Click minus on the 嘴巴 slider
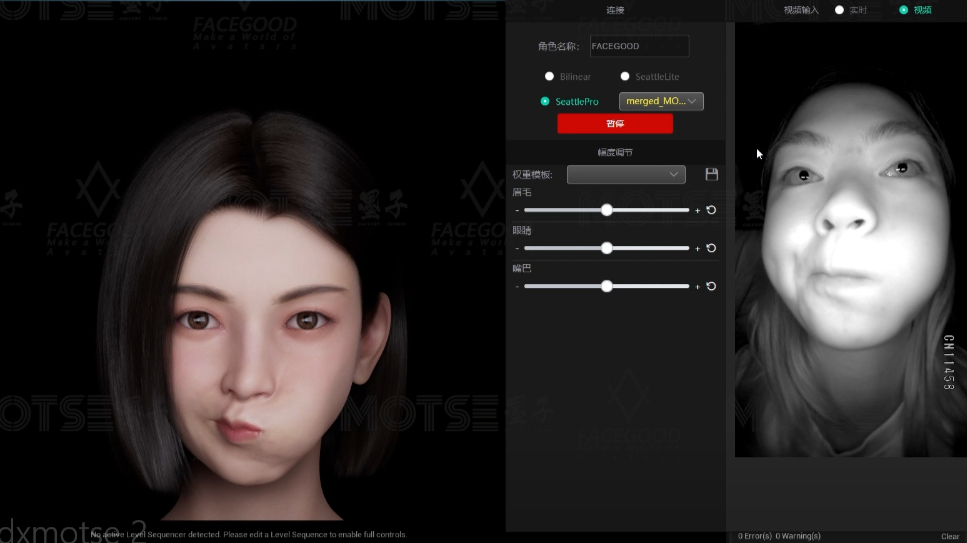This screenshot has width=967, height=543. click(517, 286)
